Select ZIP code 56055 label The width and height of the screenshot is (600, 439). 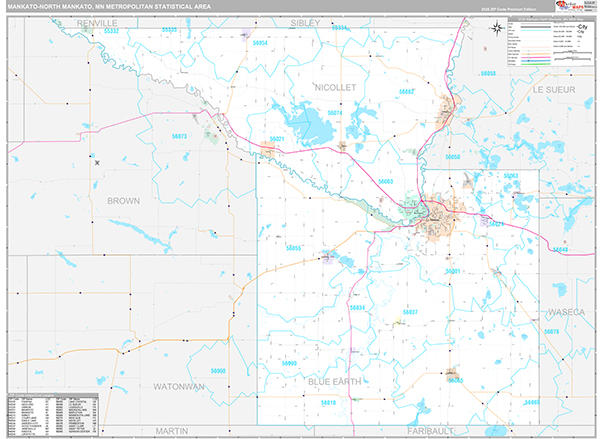pos(293,247)
